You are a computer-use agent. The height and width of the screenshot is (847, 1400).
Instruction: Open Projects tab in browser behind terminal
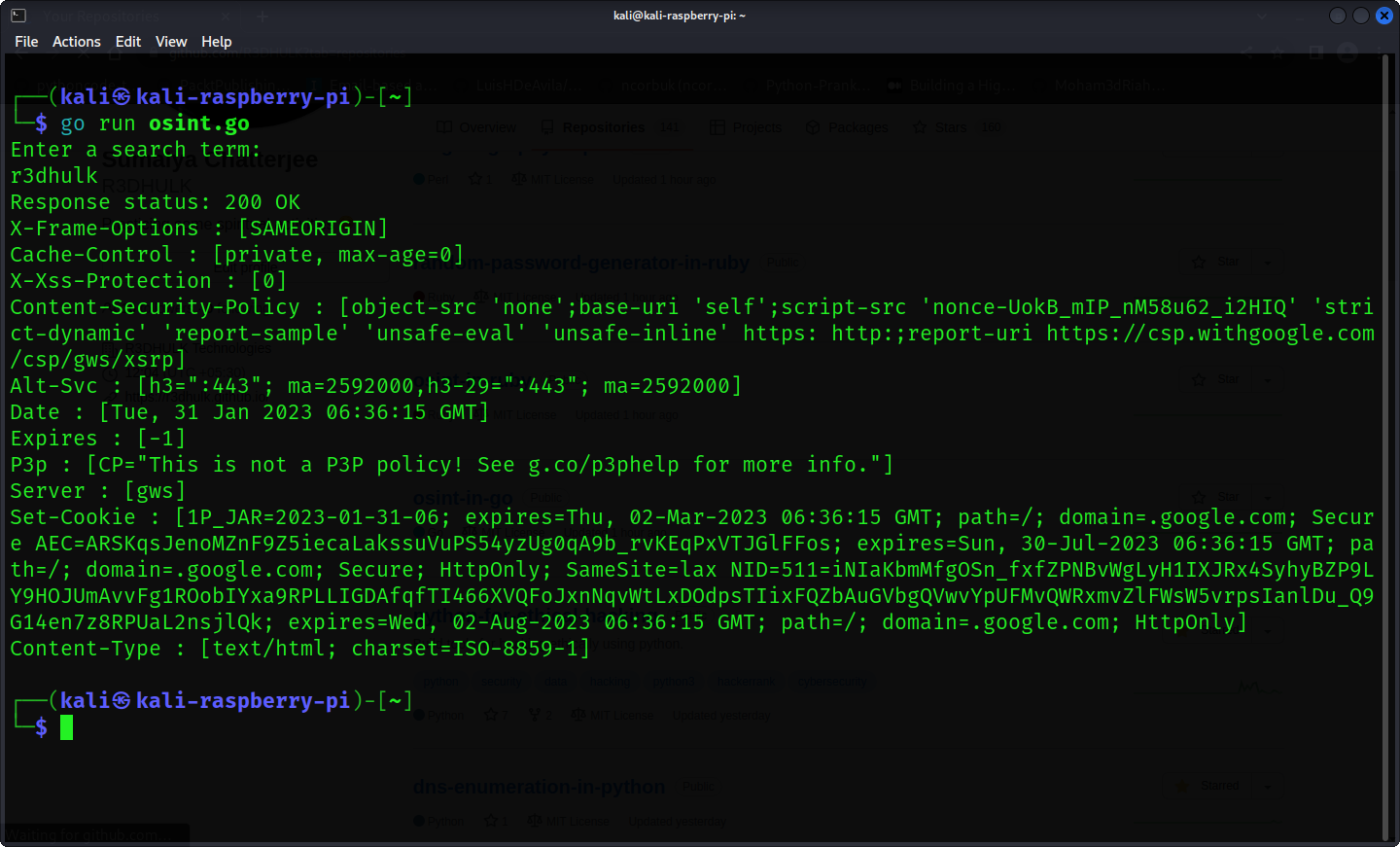tap(746, 127)
